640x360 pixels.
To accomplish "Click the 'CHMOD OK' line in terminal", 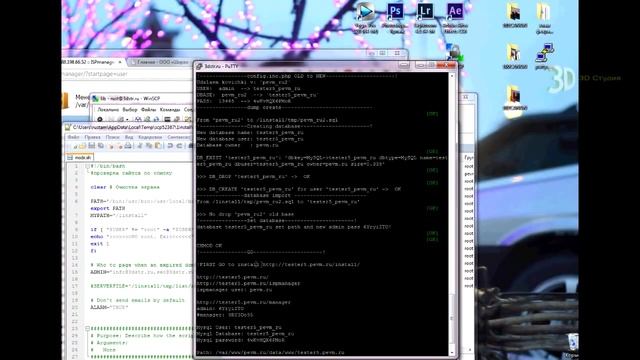I will [x=209, y=246].
